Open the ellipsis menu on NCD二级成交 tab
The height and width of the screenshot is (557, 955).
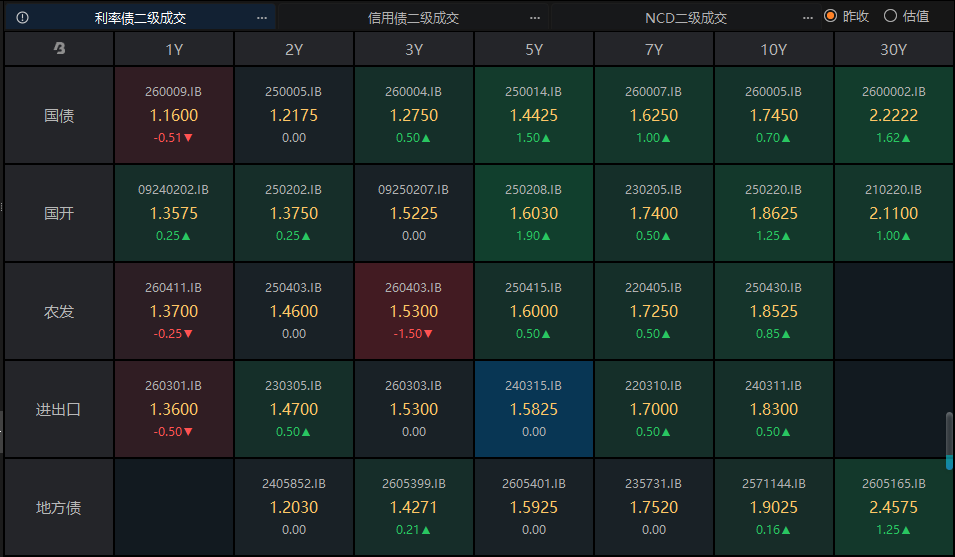808,18
